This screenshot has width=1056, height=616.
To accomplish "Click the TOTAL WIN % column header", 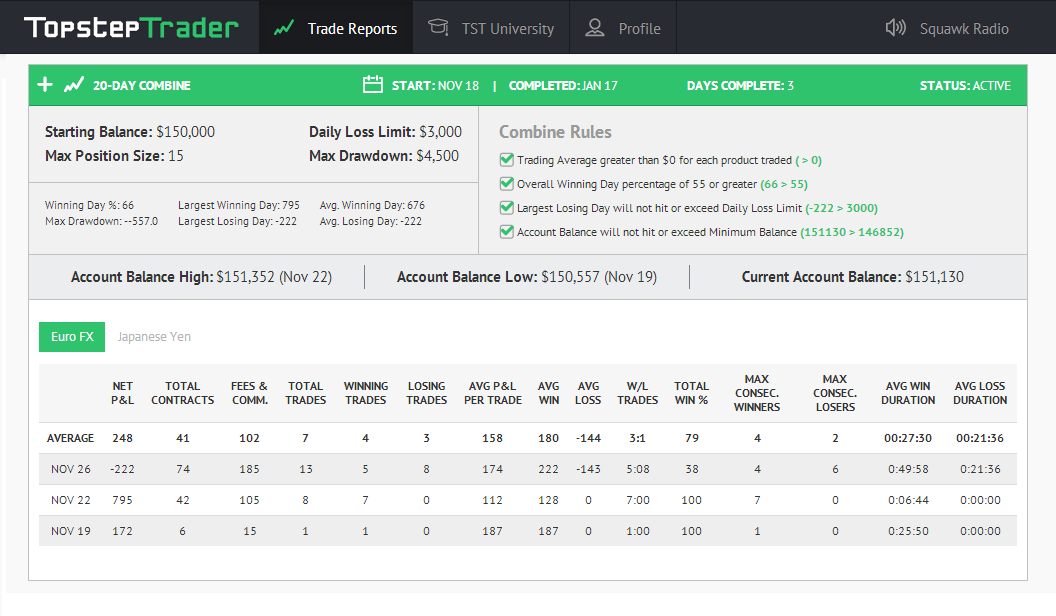I will [x=692, y=392].
